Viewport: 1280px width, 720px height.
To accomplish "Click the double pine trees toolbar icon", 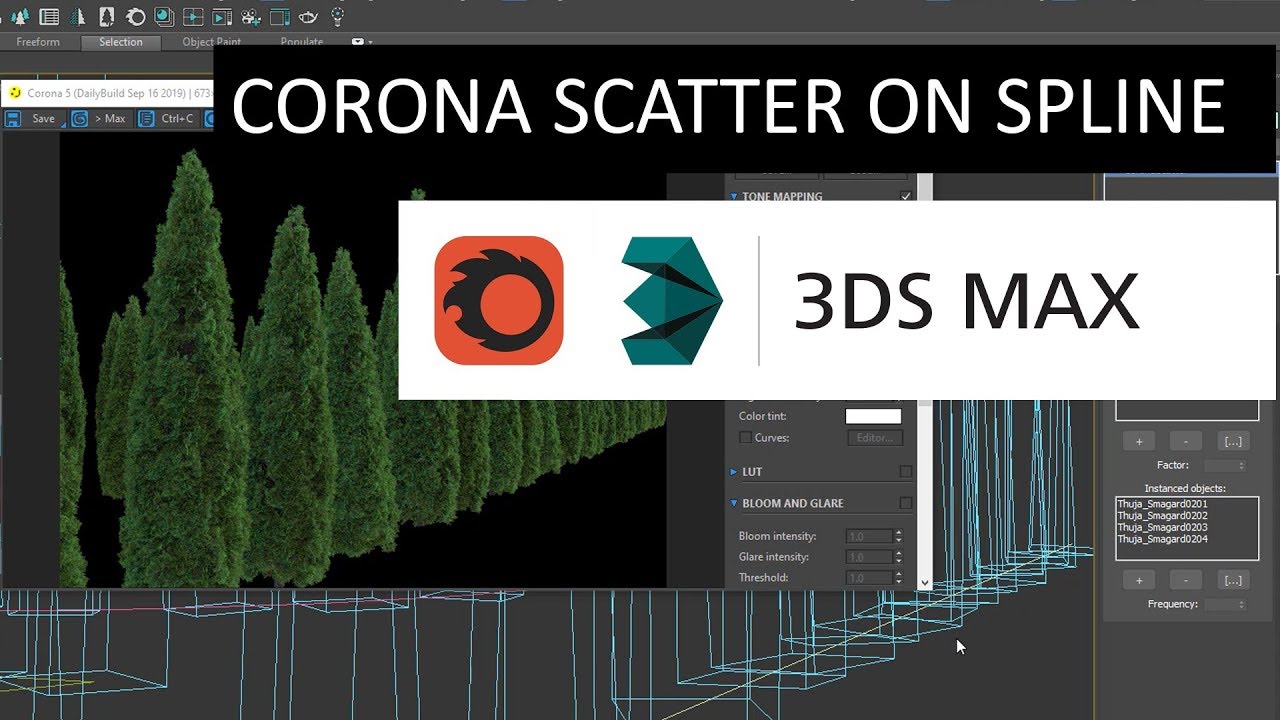I will [19, 16].
